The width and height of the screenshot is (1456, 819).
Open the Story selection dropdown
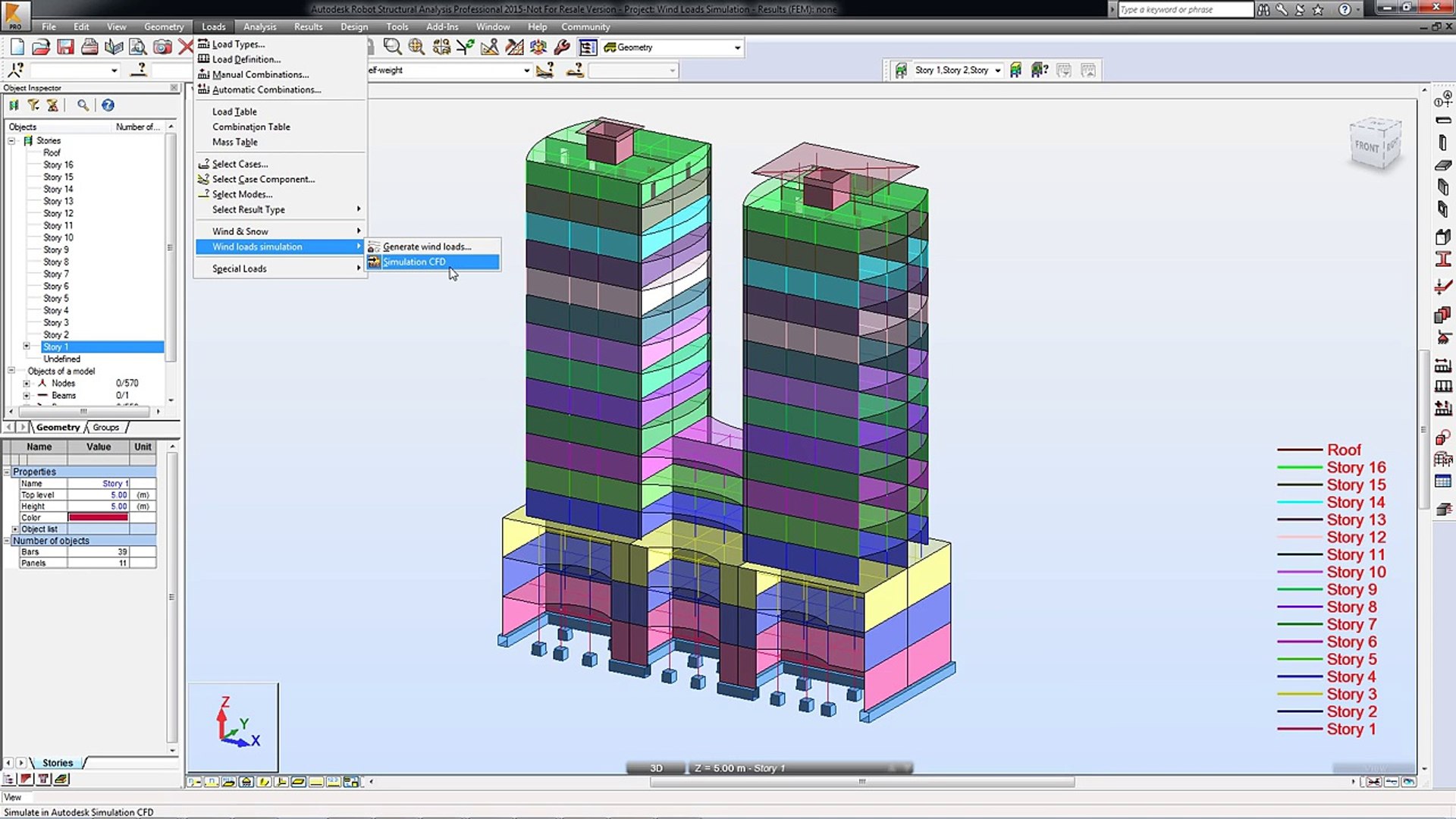tap(998, 71)
